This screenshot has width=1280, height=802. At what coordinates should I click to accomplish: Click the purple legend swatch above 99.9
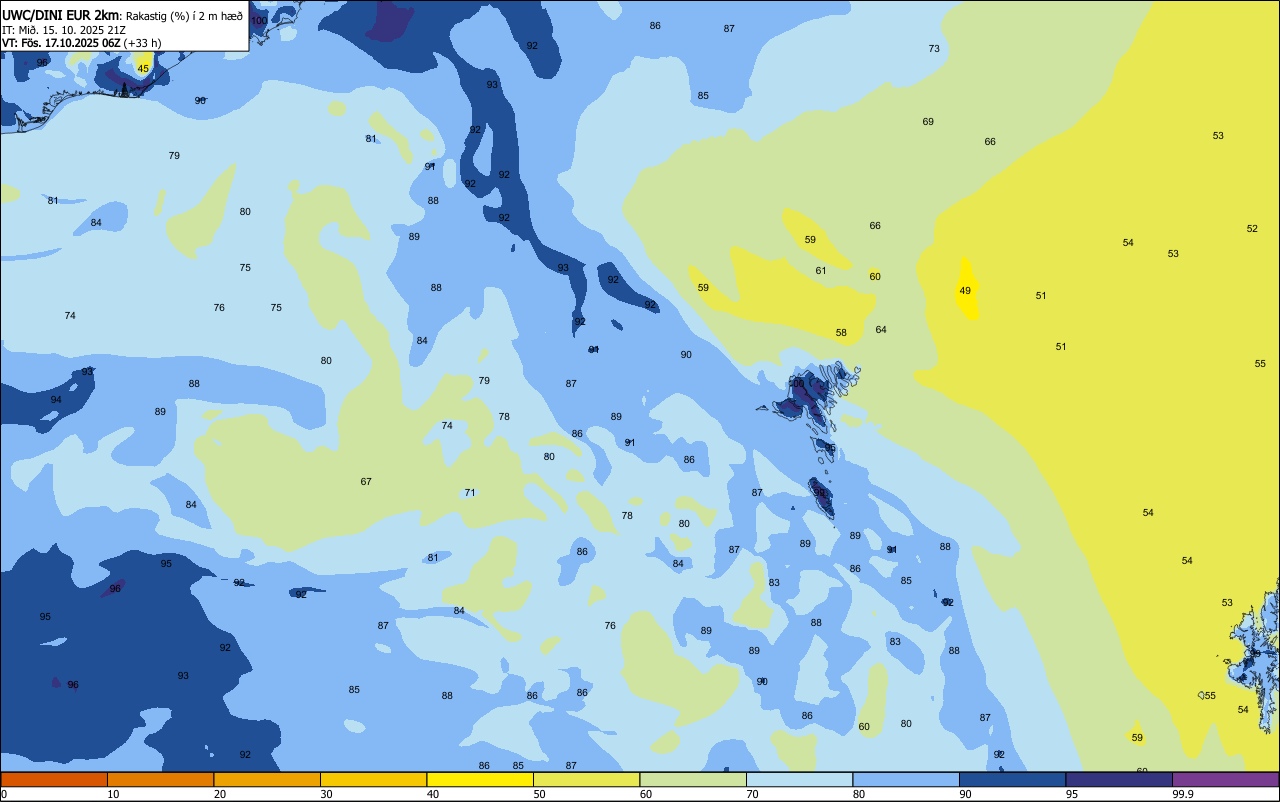coord(1225,779)
